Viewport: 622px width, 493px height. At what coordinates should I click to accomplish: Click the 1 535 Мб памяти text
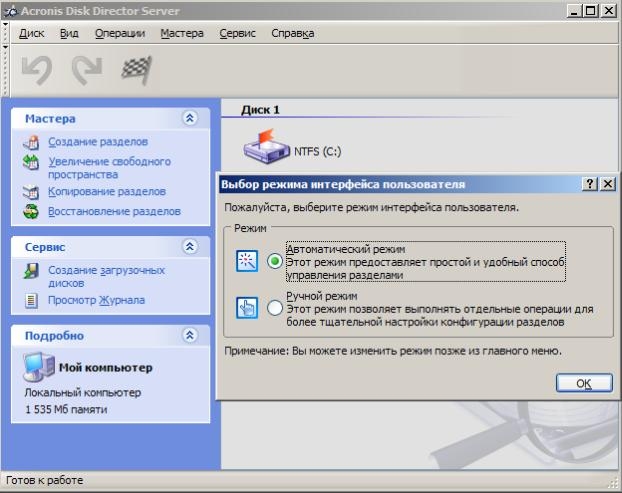(66, 409)
